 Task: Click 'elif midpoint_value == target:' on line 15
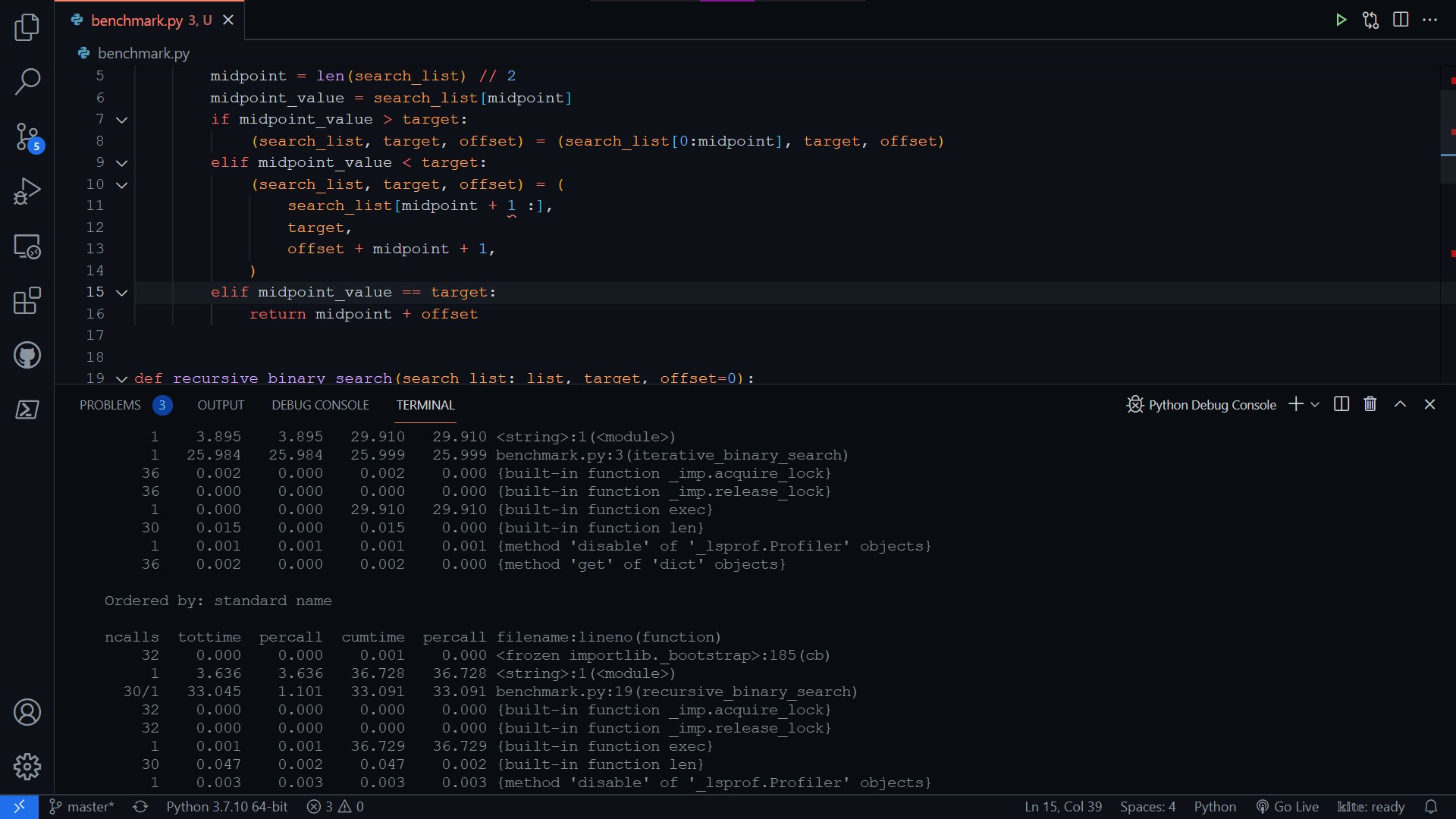(x=353, y=293)
